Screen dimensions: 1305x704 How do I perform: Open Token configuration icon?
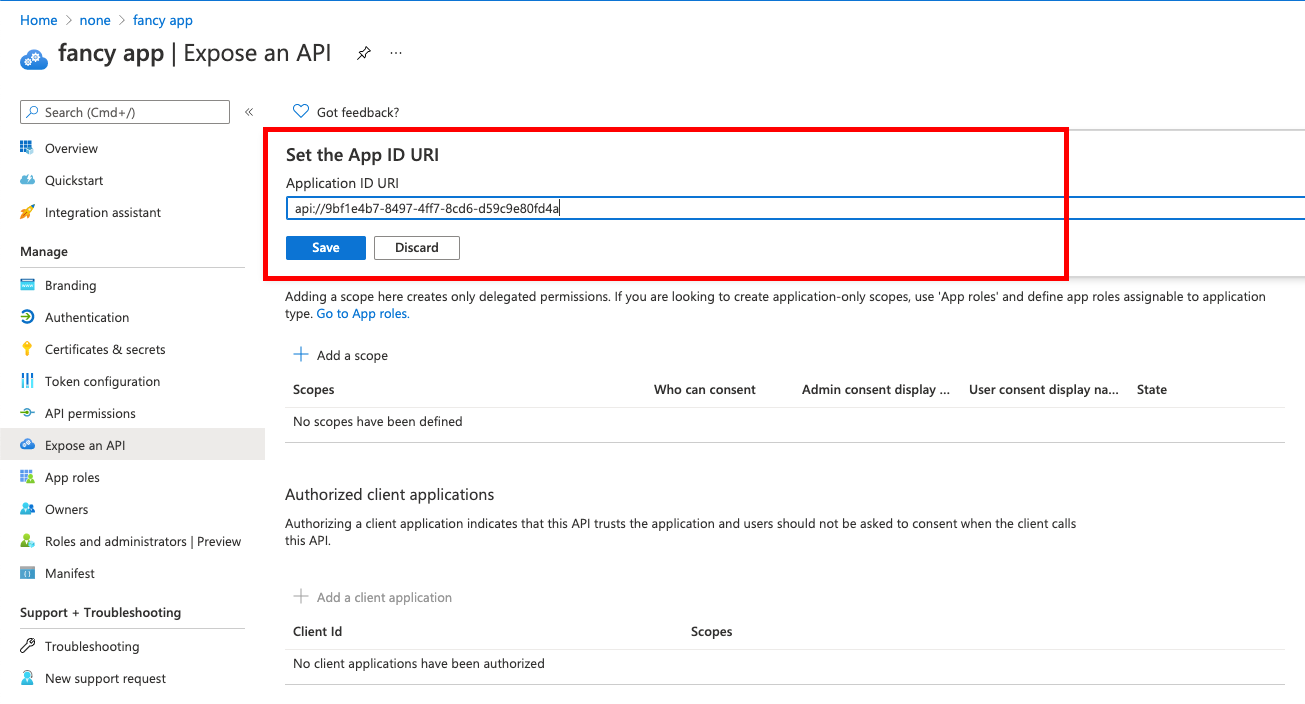30,381
